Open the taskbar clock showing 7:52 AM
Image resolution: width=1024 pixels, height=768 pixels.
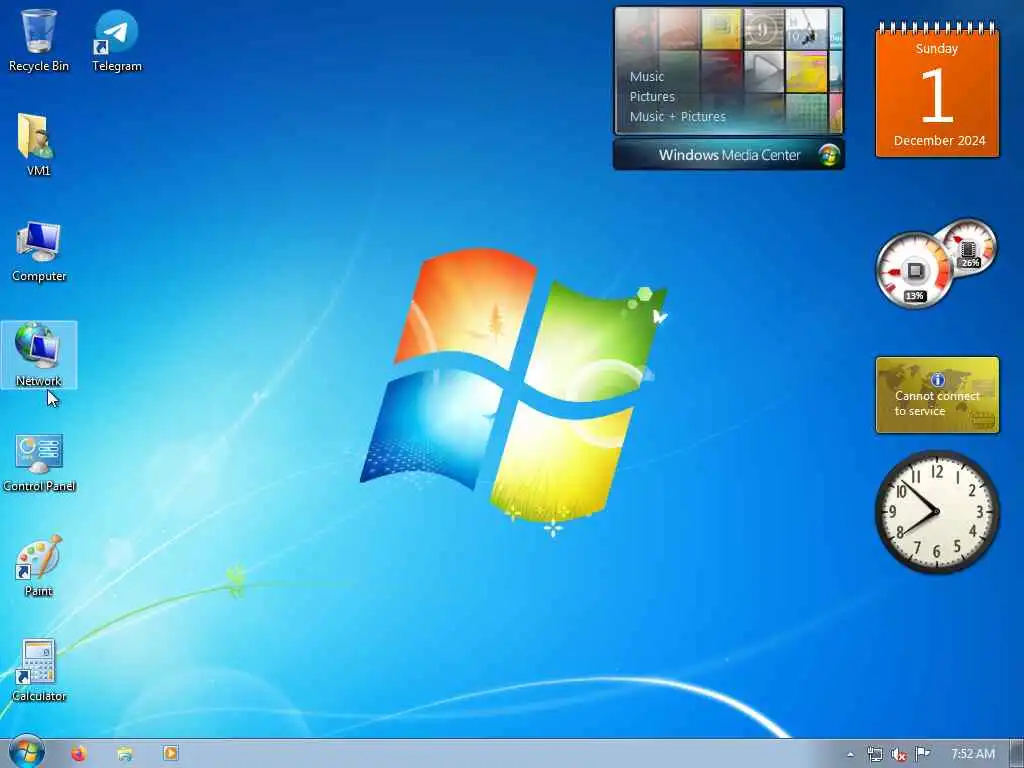[x=972, y=754]
